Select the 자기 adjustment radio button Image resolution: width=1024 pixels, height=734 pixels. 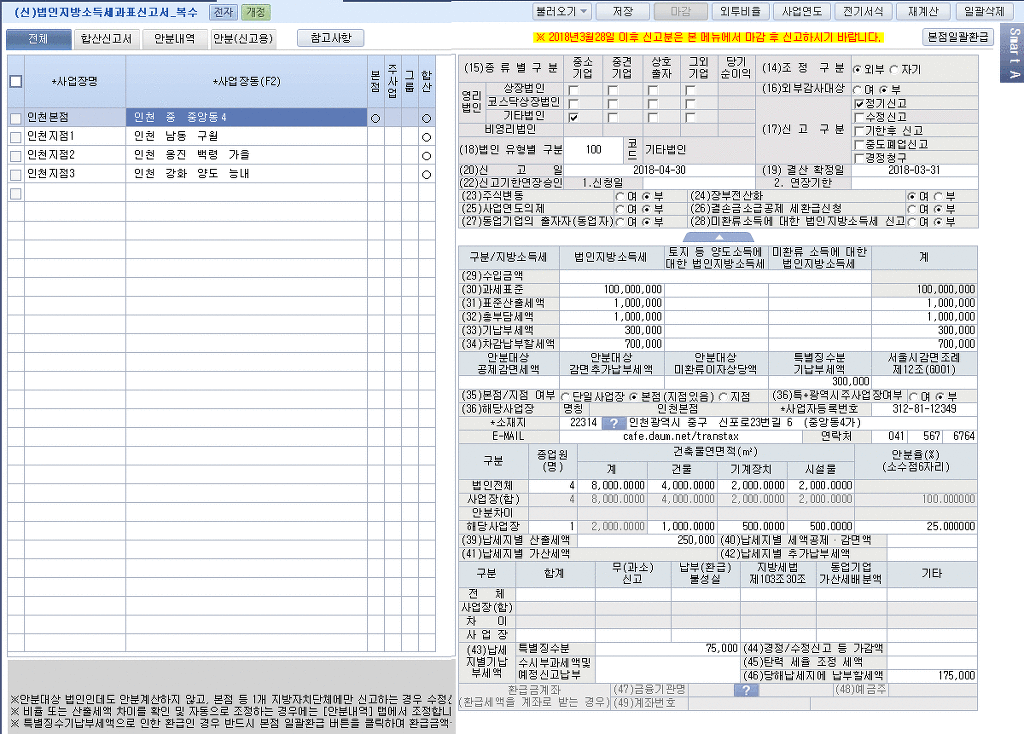895,69
